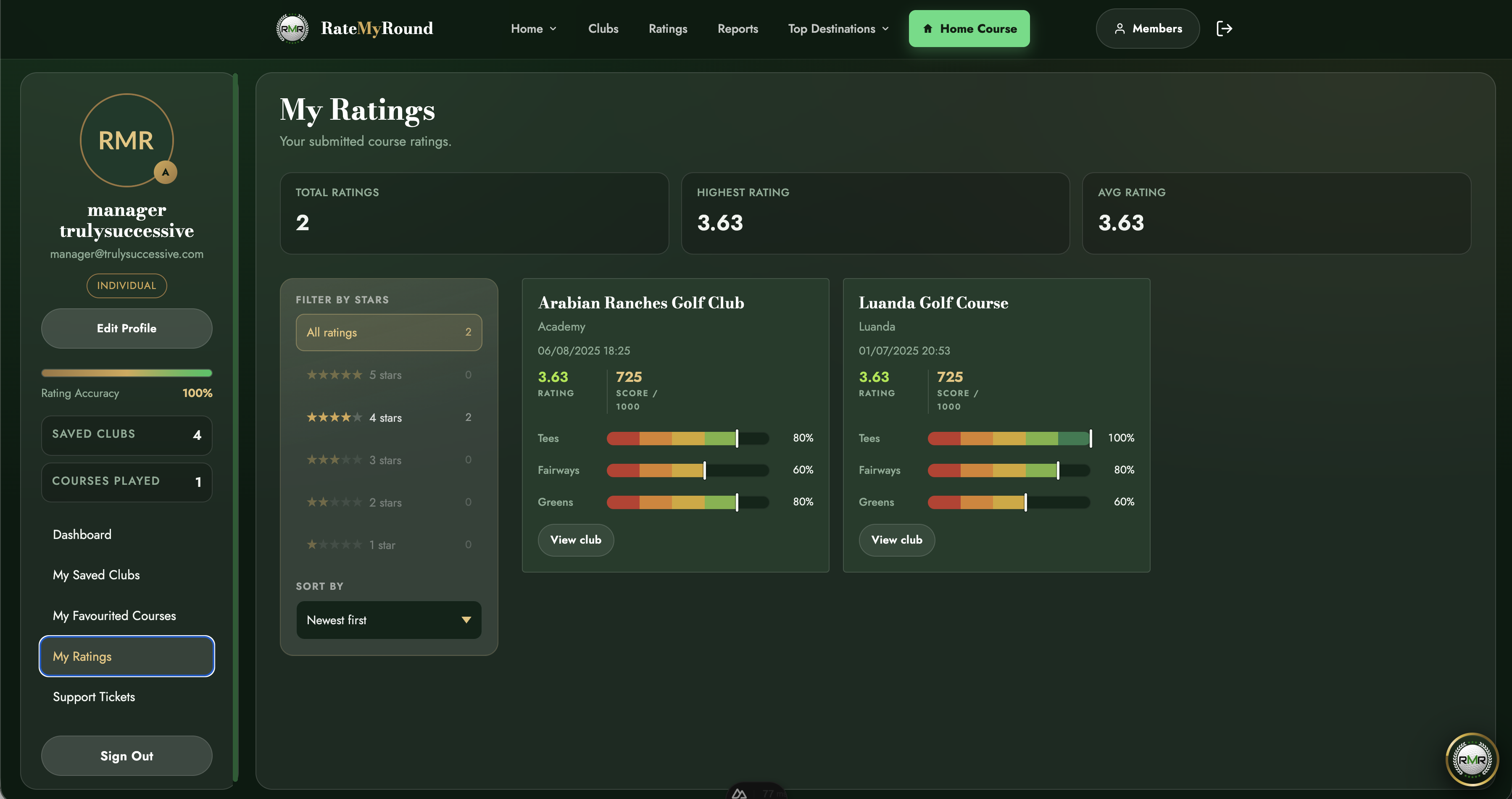Click Luanda Tees rating bar
The image size is (1512, 799).
click(x=1009, y=438)
